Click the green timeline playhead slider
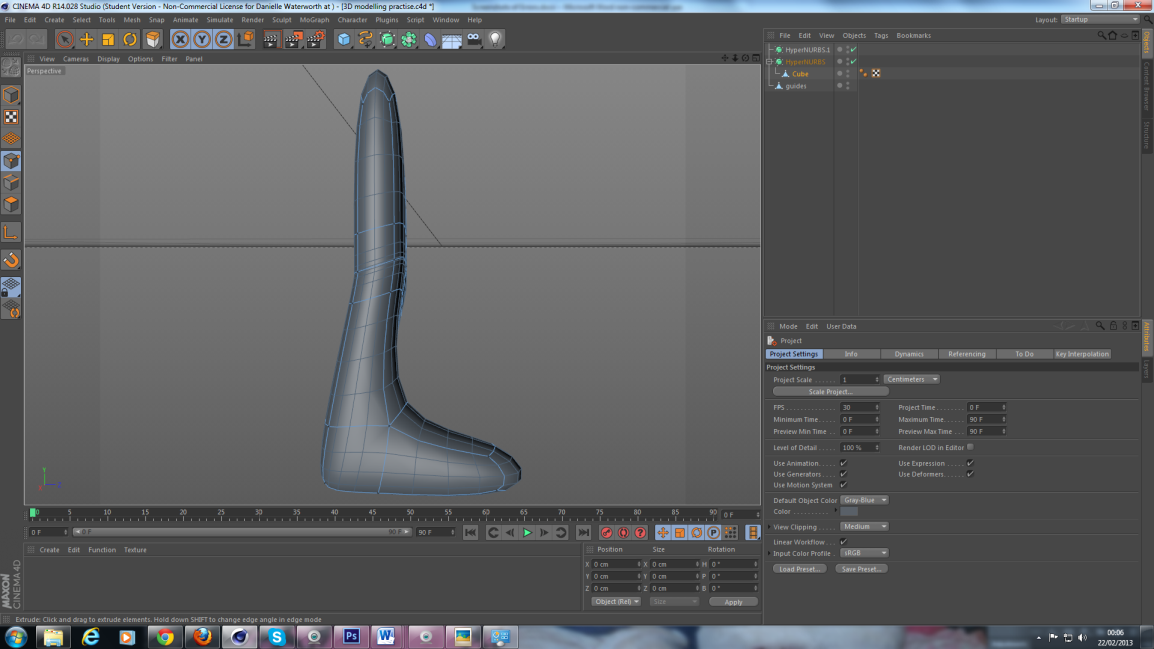This screenshot has width=1154, height=649. click(33, 511)
